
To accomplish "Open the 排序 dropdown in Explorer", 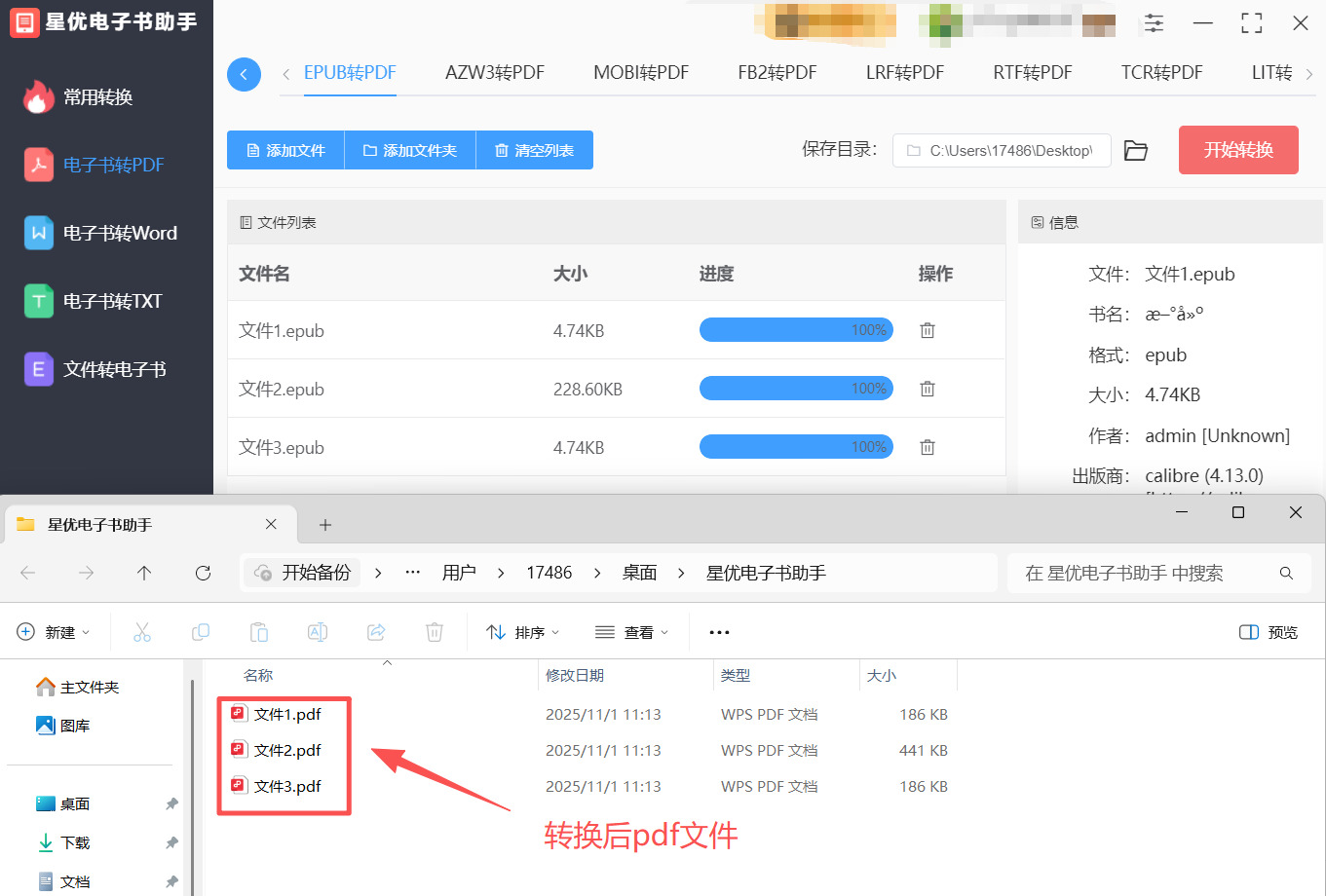I will pyautogui.click(x=523, y=632).
